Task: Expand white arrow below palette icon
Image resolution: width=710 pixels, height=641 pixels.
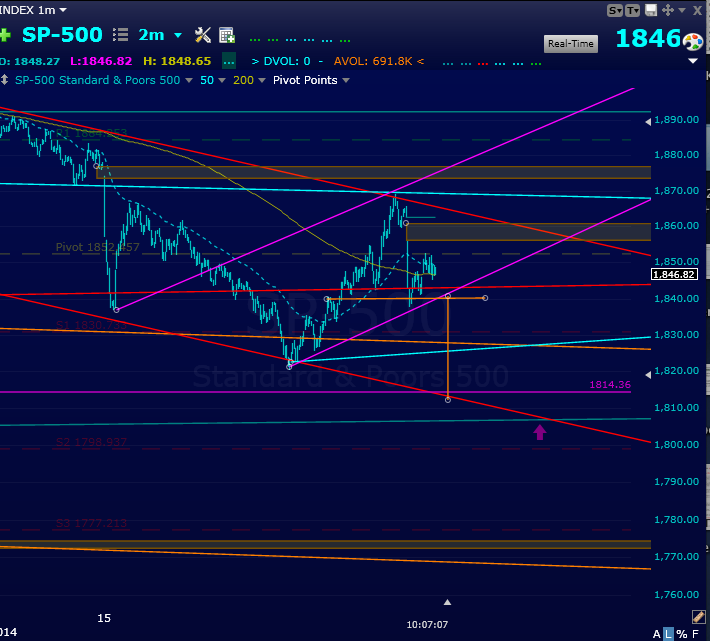Action: point(693,61)
